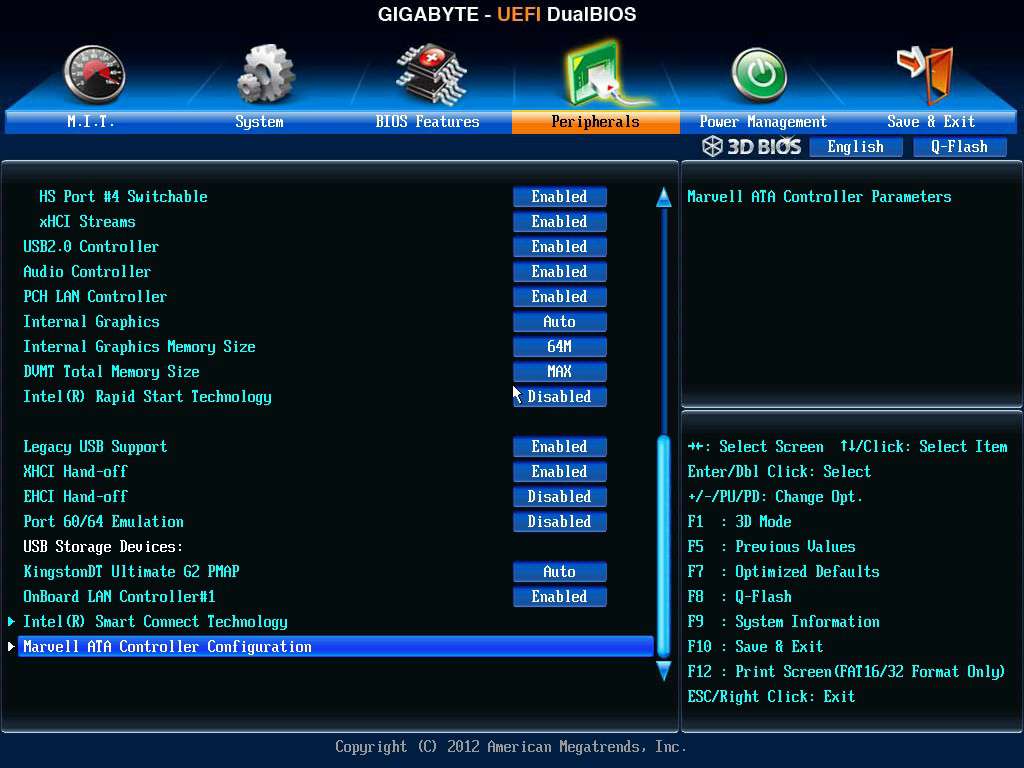Expand Intel Smart Connect Technology arrow
Screen dimensions: 1024x768
pos(11,621)
